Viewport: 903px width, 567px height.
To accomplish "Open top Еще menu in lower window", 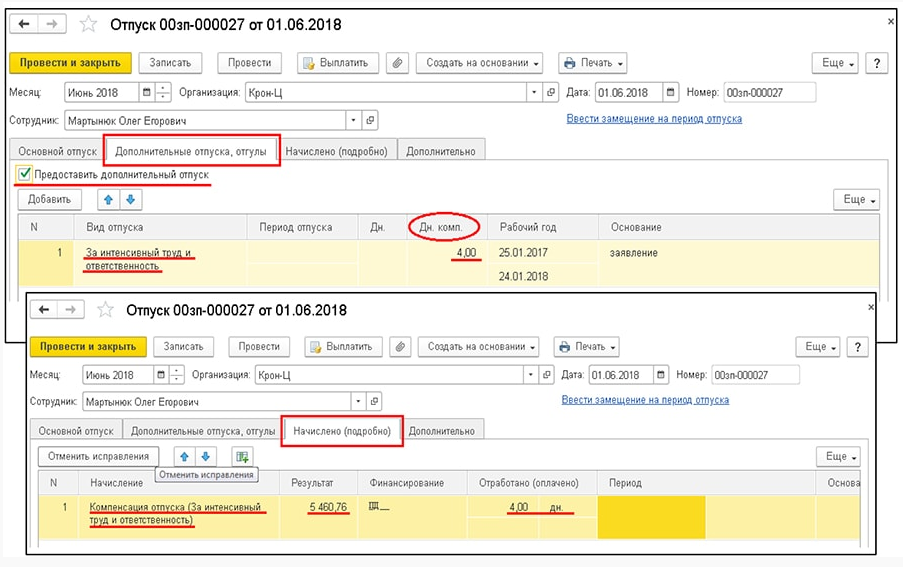I will pyautogui.click(x=818, y=347).
